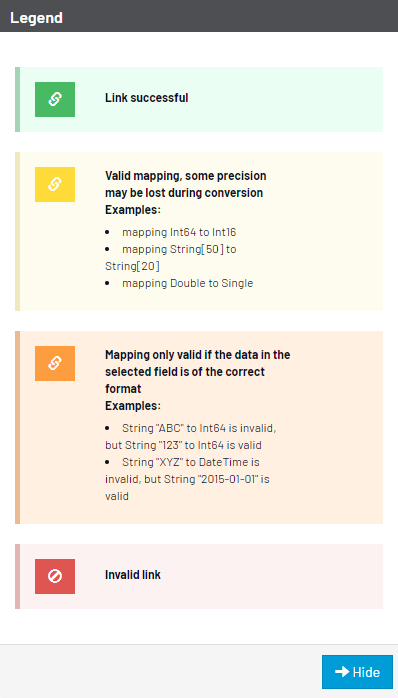The width and height of the screenshot is (398, 698).
Task: Click the 'Valid mapping, some precision' heading
Action: pyautogui.click(x=186, y=176)
